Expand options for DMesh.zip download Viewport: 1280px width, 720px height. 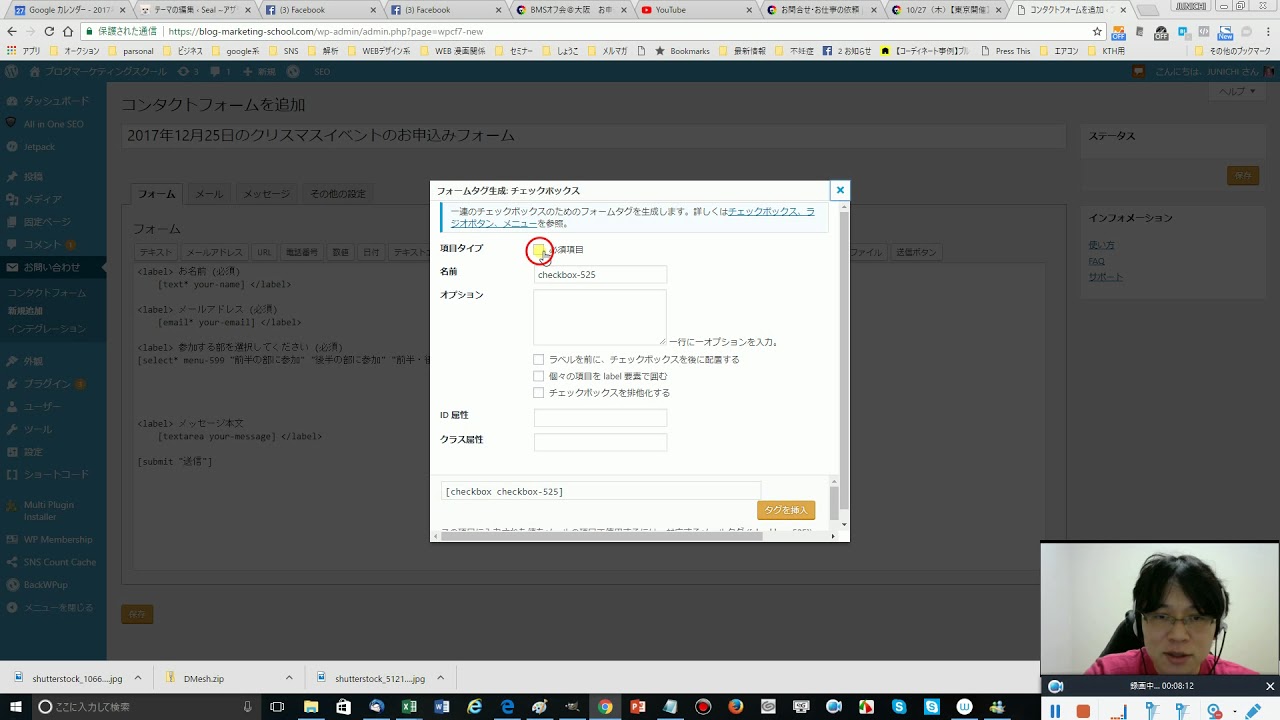click(289, 678)
